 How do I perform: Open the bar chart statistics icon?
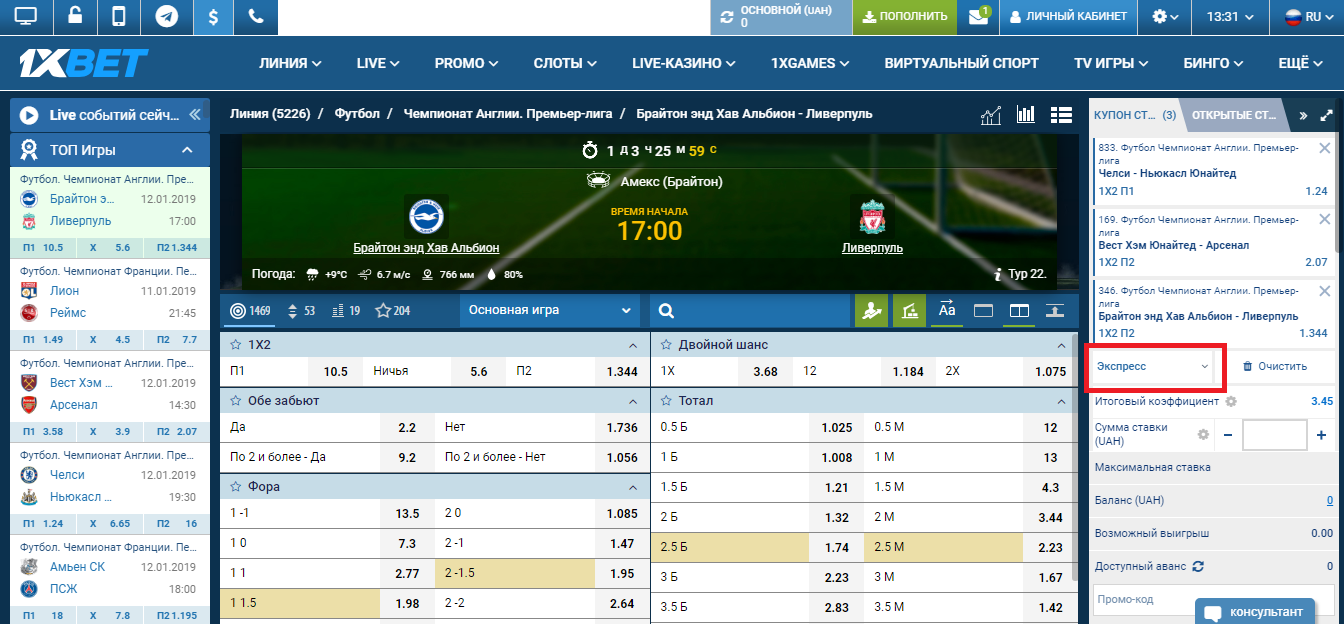coord(1025,115)
